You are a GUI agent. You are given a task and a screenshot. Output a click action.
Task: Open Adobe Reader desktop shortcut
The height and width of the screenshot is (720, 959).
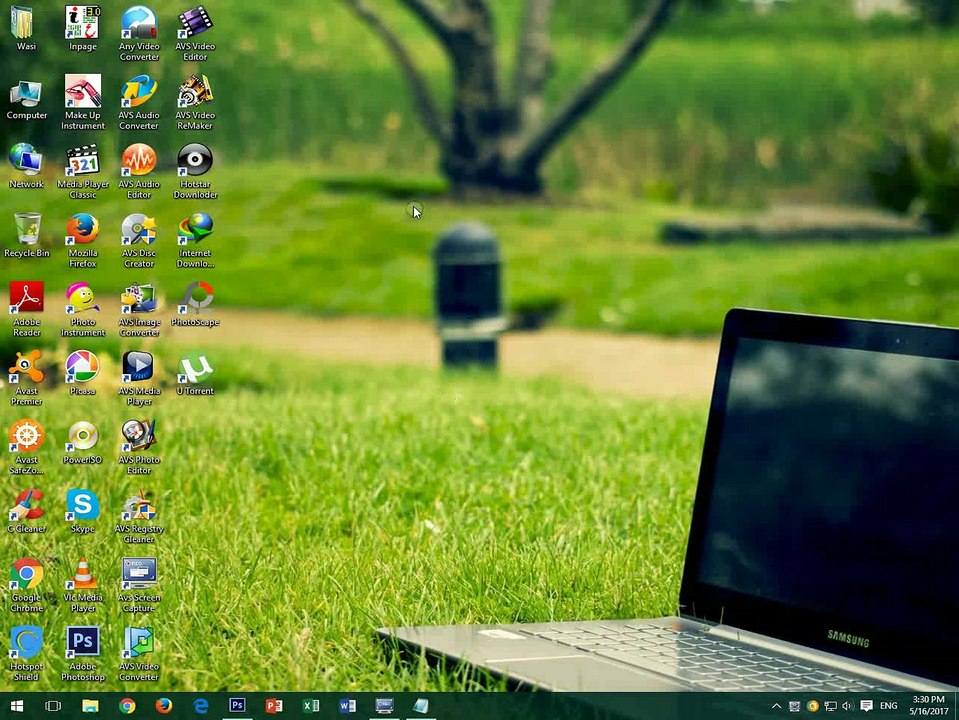tap(26, 310)
